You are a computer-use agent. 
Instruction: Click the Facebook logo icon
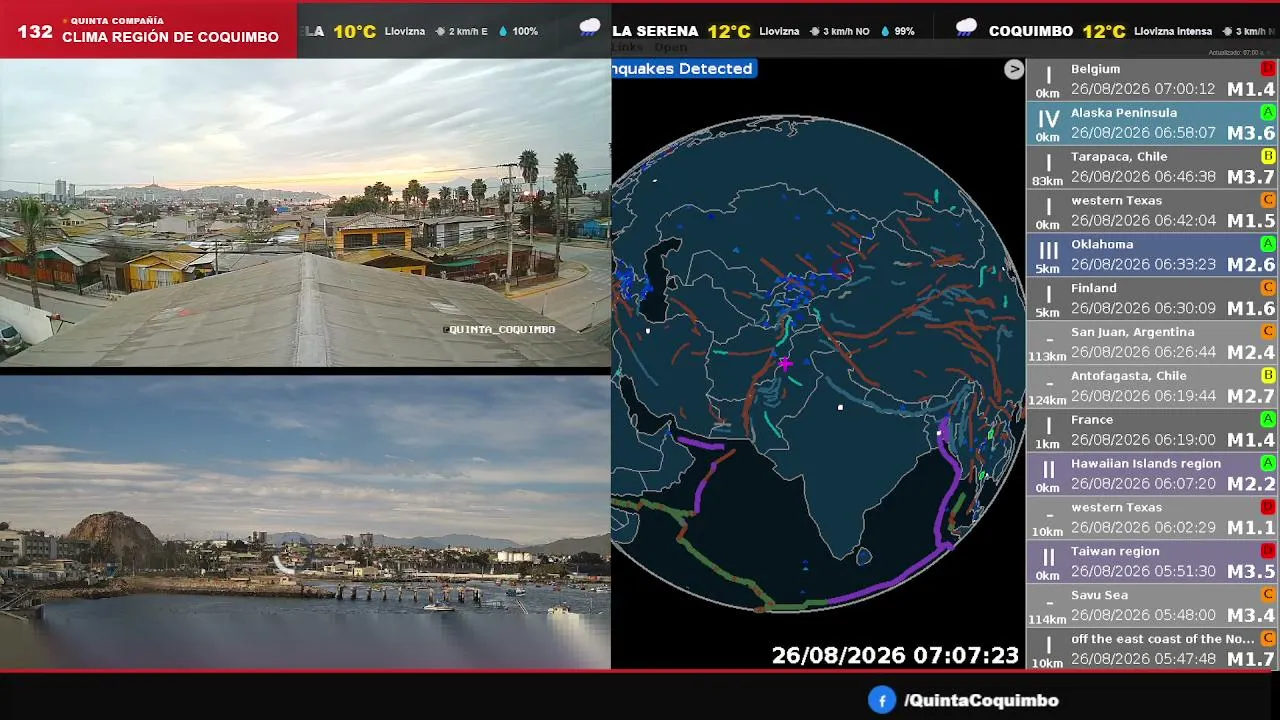(x=881, y=700)
